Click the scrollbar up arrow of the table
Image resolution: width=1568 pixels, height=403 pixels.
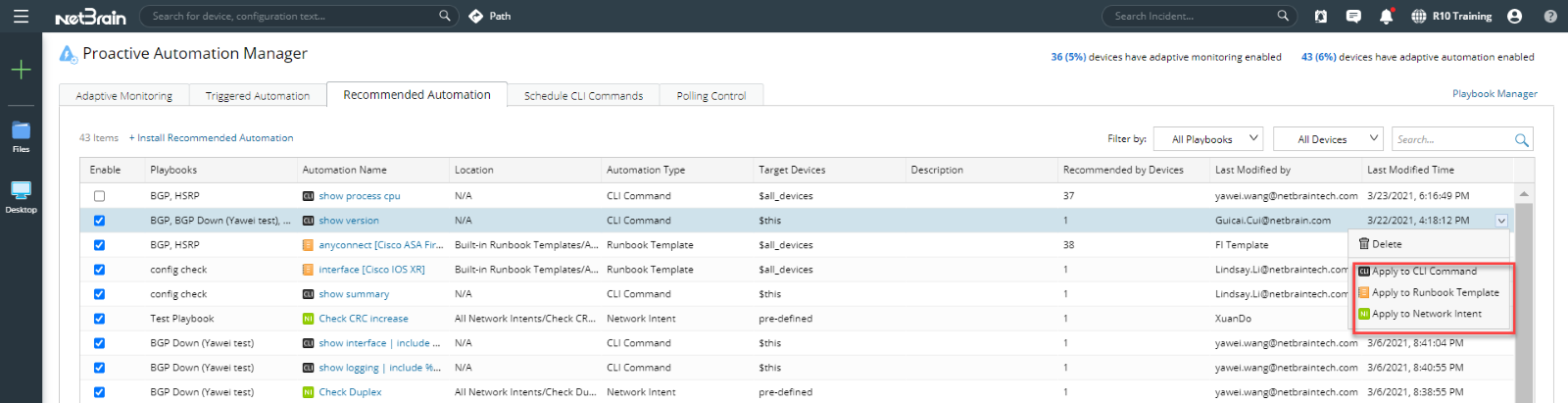[1524, 194]
